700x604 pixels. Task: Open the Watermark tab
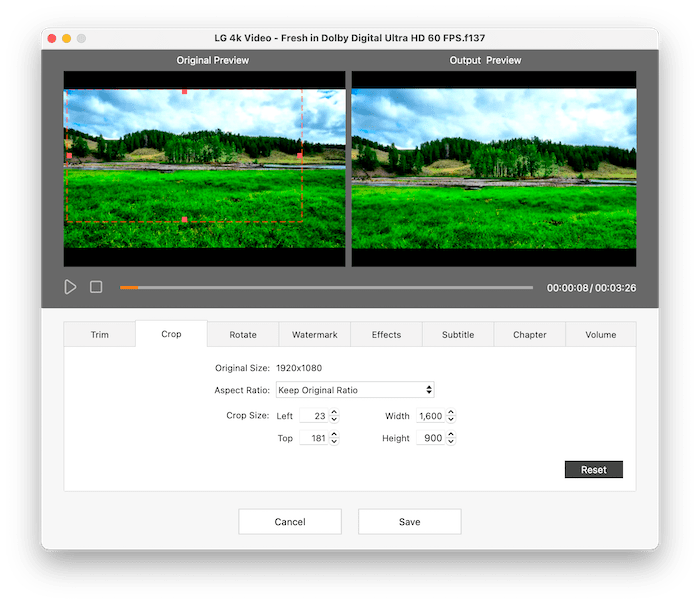click(x=314, y=335)
